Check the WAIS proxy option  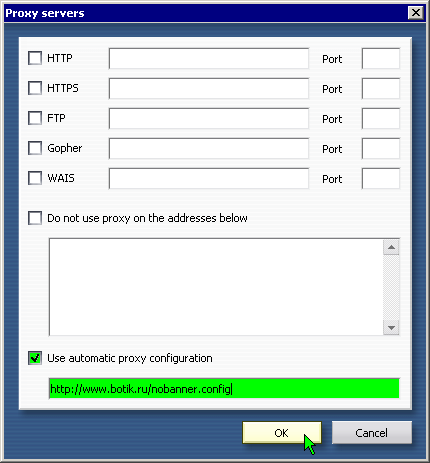(x=35, y=178)
